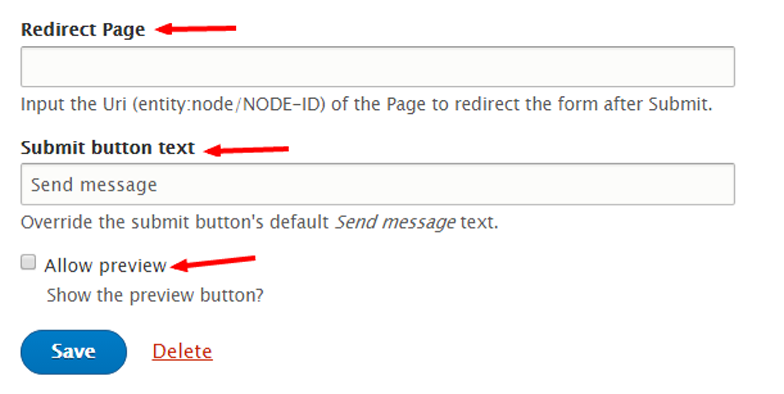
Task: Enable the Allow preview checkbox
Action: point(28,262)
